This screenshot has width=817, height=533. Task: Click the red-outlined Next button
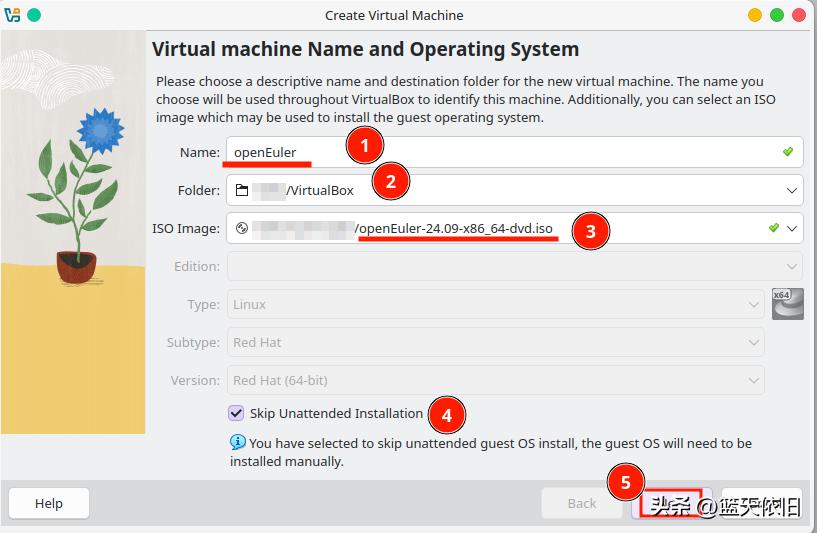[671, 505]
